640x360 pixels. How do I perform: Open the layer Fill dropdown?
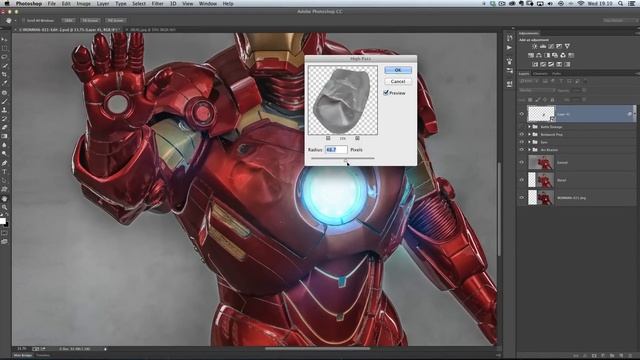[x=584, y=99]
